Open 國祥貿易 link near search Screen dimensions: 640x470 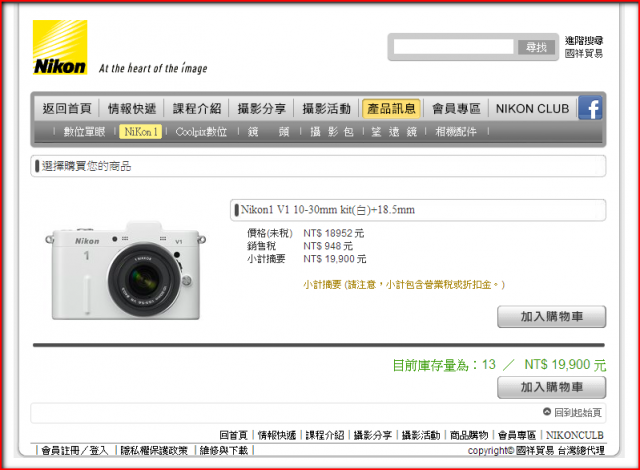click(x=584, y=53)
